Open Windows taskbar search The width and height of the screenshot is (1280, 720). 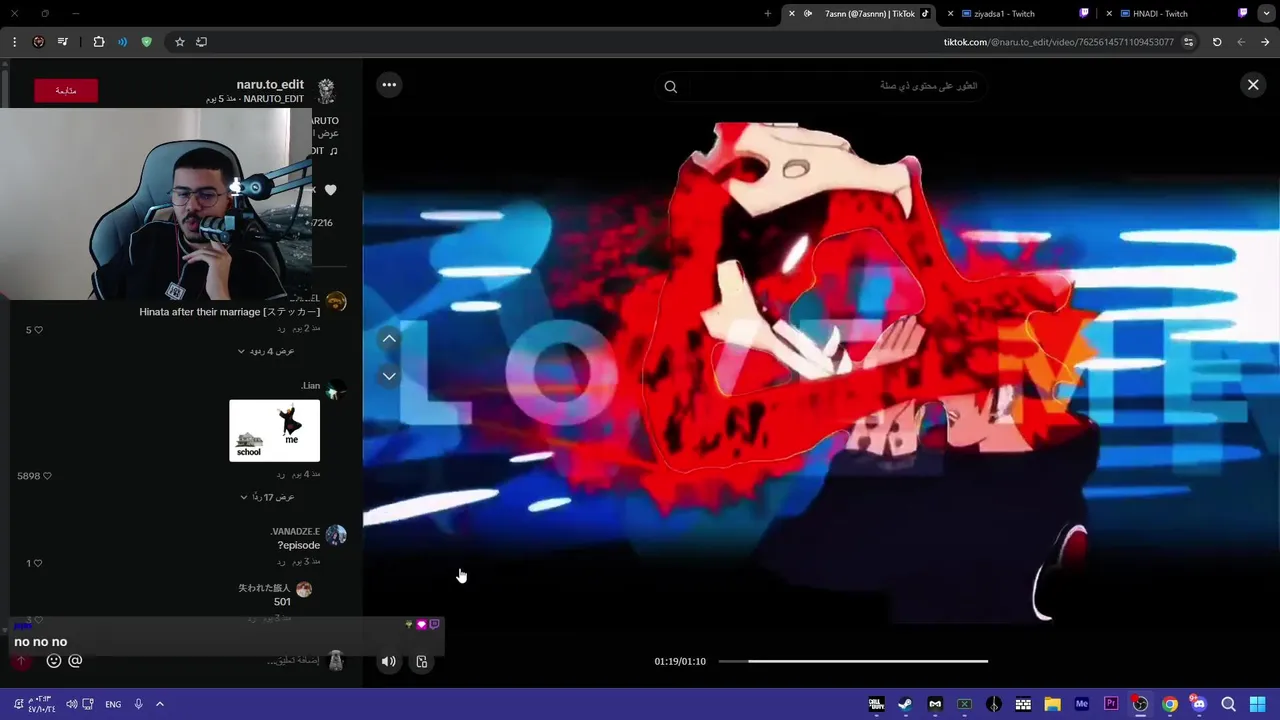1228,704
